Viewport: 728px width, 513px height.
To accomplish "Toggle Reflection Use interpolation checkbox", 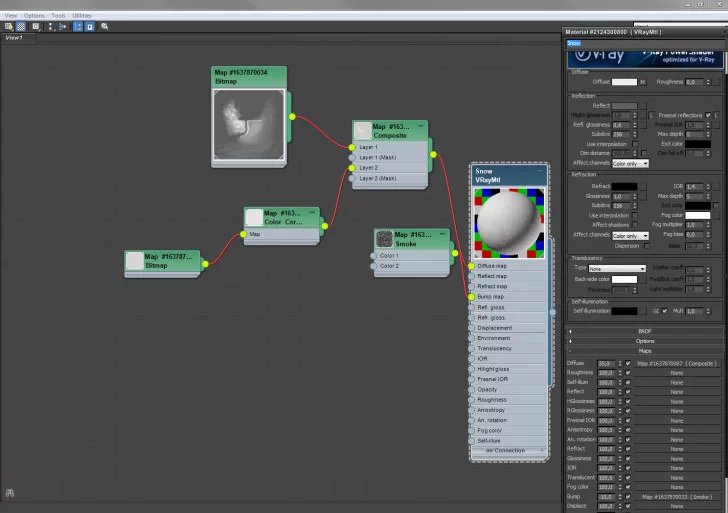I will coord(635,144).
